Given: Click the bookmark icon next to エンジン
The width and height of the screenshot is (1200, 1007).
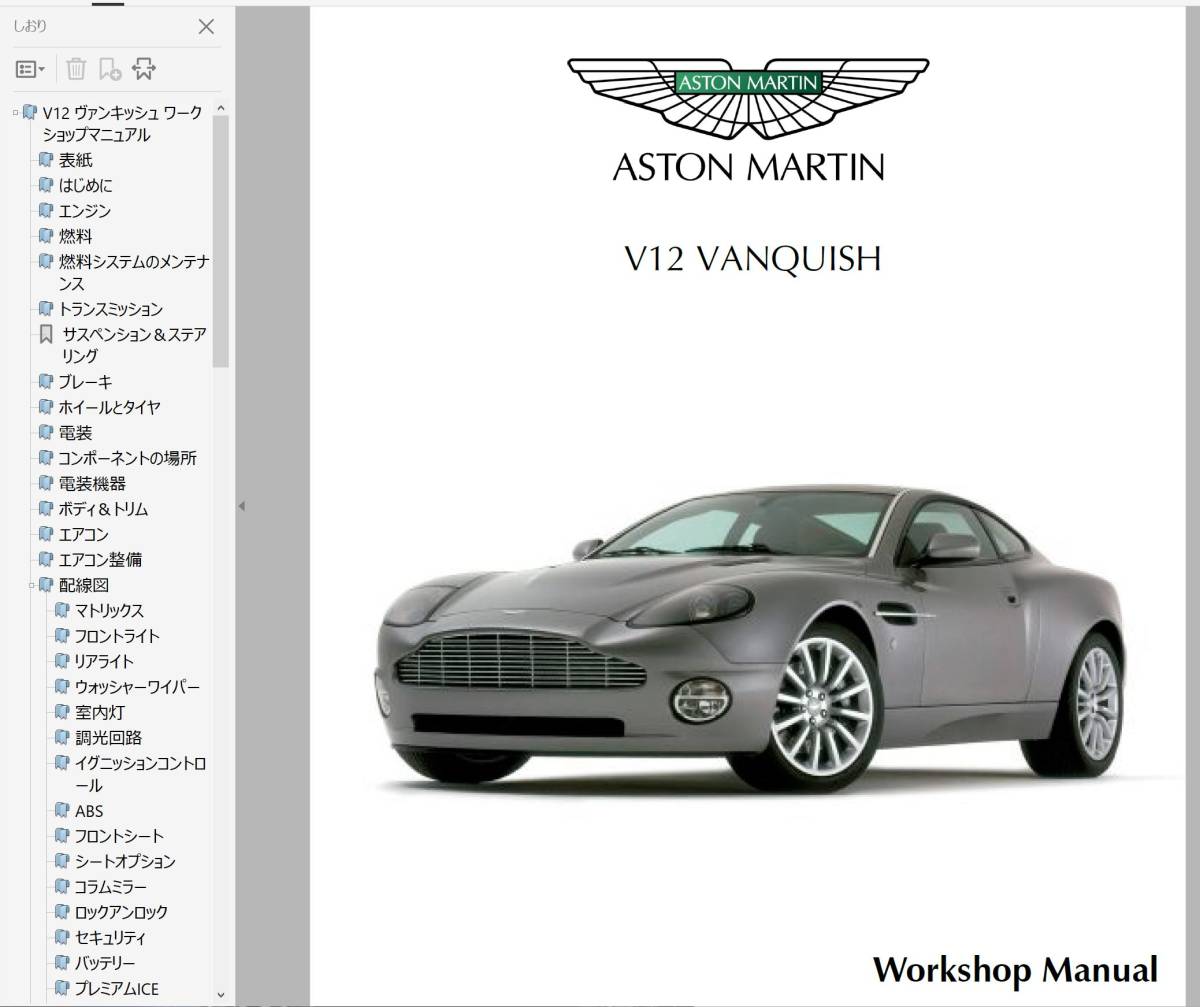Looking at the screenshot, I should 46,211.
